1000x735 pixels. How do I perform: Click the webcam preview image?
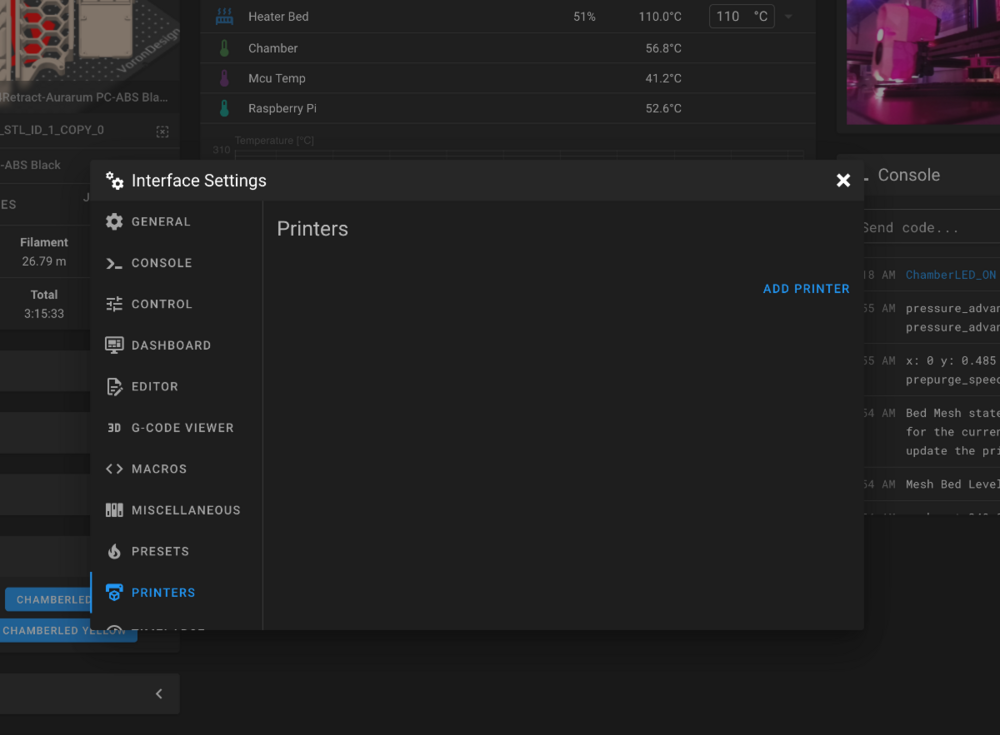coord(923,62)
